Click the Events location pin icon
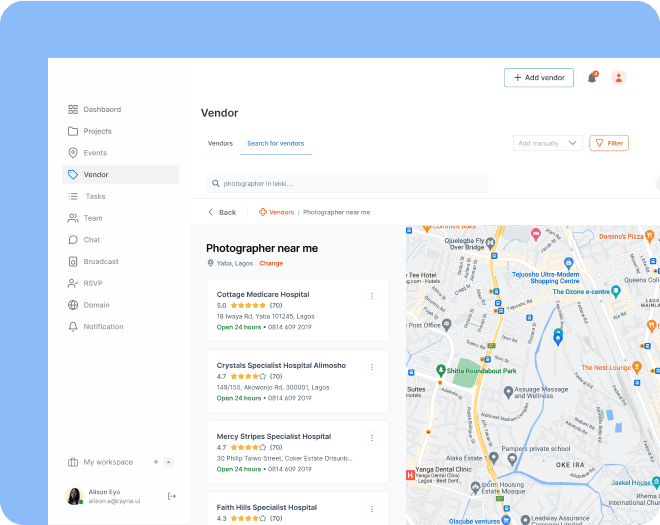This screenshot has width=660, height=525. [x=73, y=153]
